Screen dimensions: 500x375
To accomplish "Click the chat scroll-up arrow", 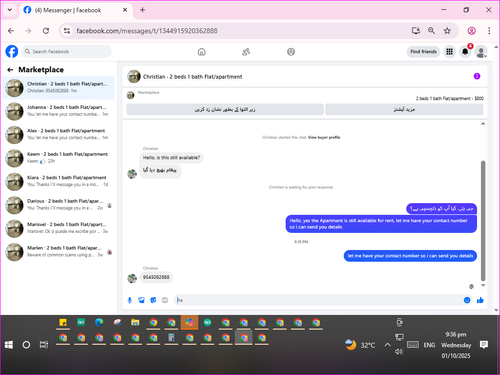I will tap(483, 124).
